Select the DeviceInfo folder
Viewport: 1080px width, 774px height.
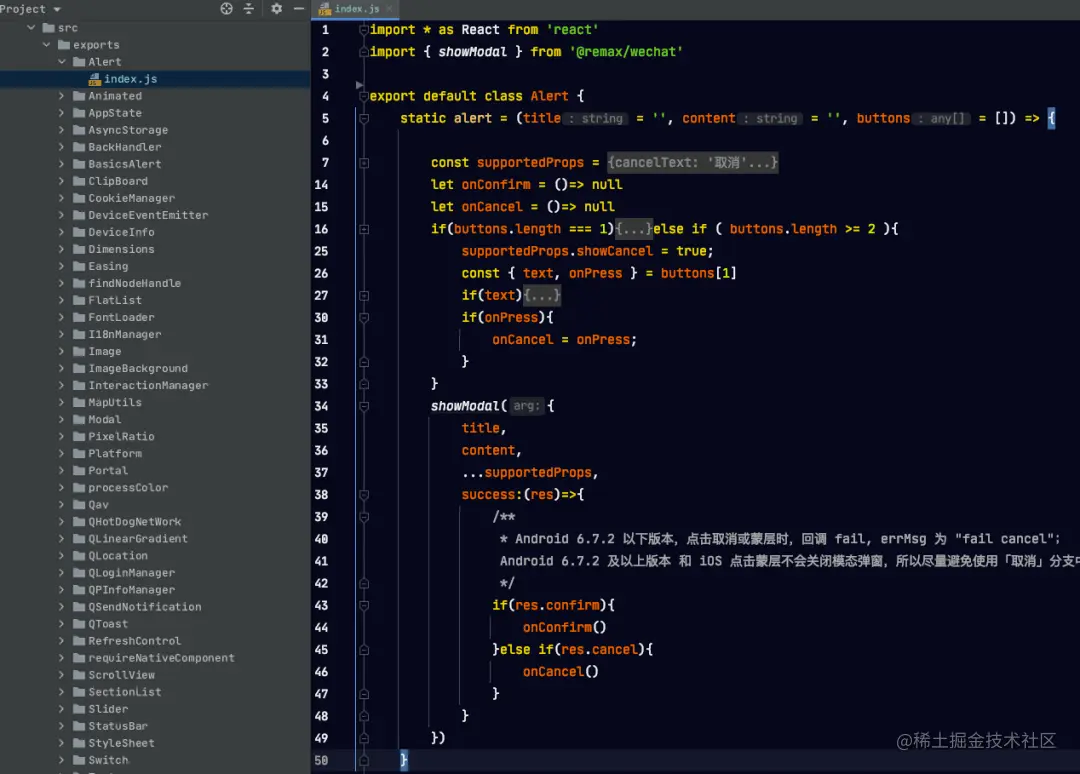[x=121, y=232]
